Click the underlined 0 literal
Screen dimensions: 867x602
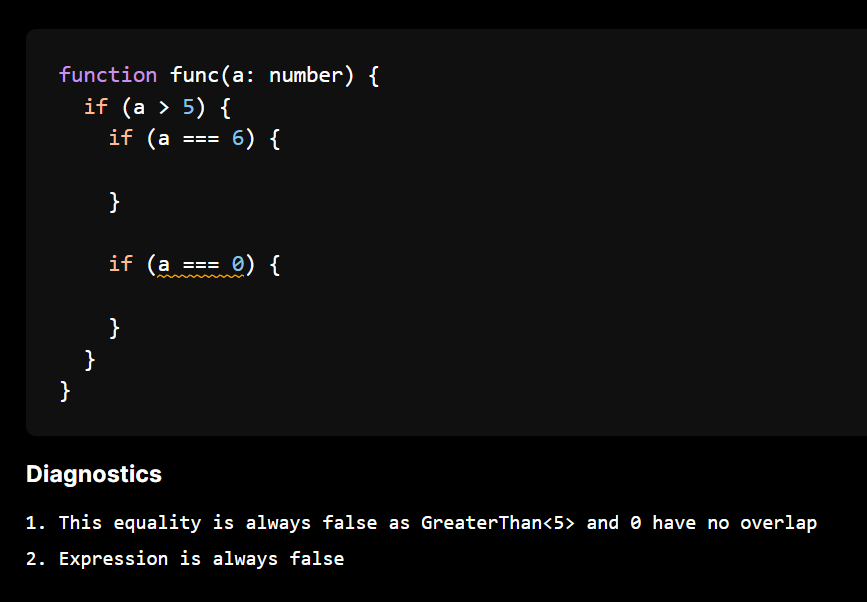(238, 264)
